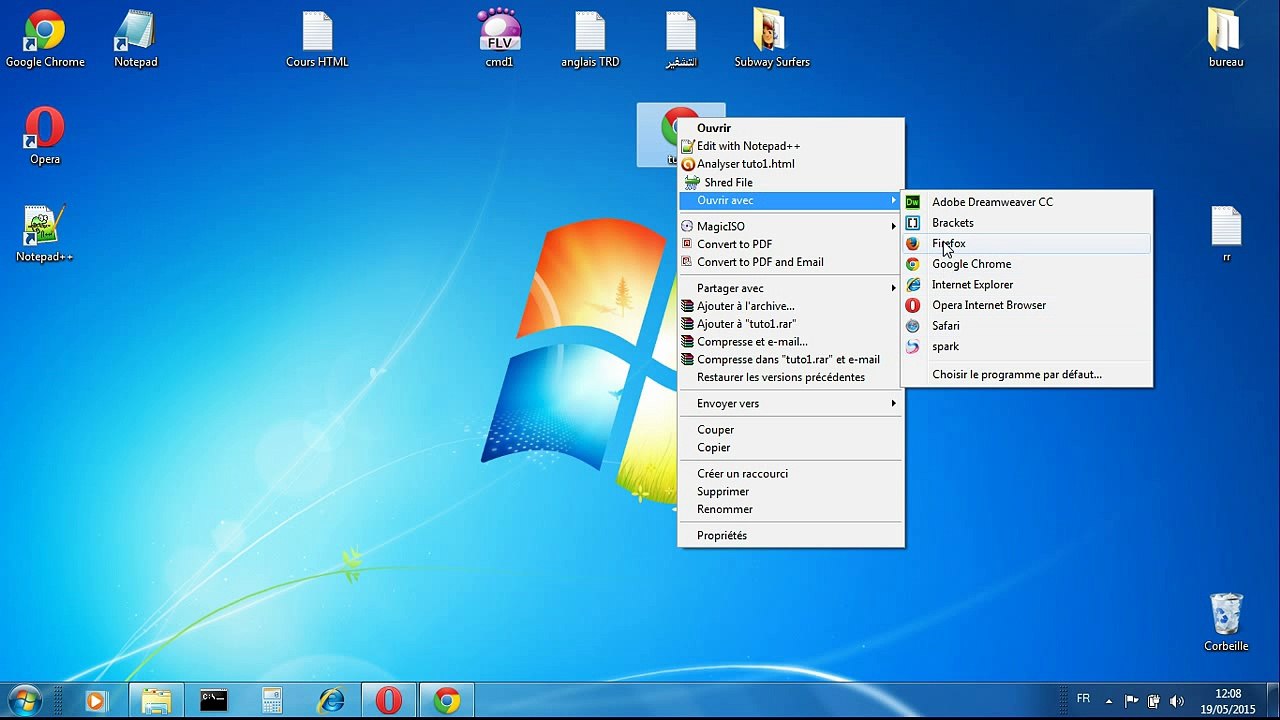Select the rr file icon

point(1226,234)
